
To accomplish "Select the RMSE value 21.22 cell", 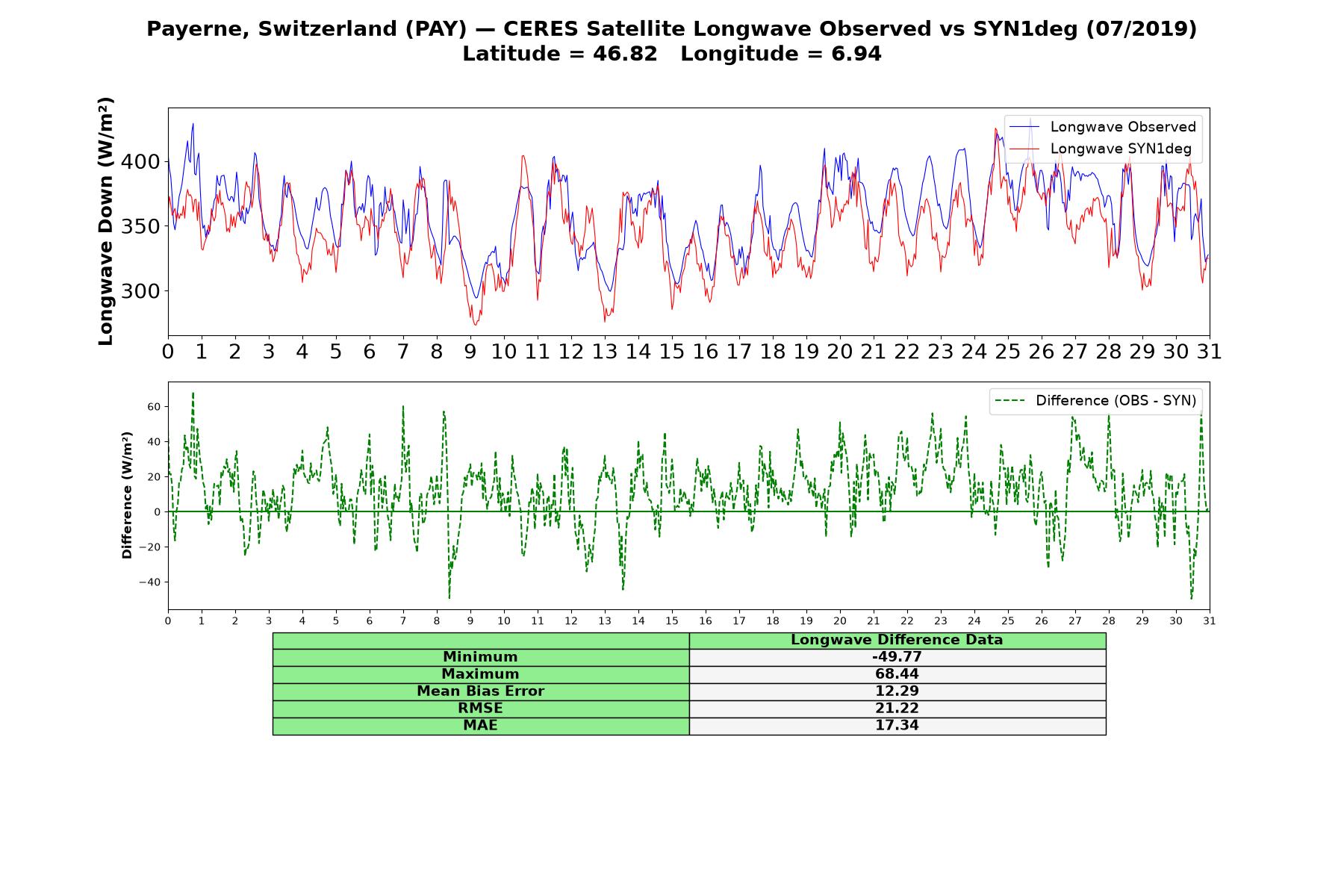I will point(897,709).
